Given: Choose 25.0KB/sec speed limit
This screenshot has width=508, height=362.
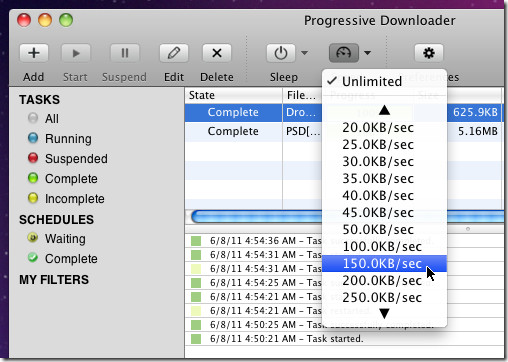Looking at the screenshot, I should (x=384, y=145).
